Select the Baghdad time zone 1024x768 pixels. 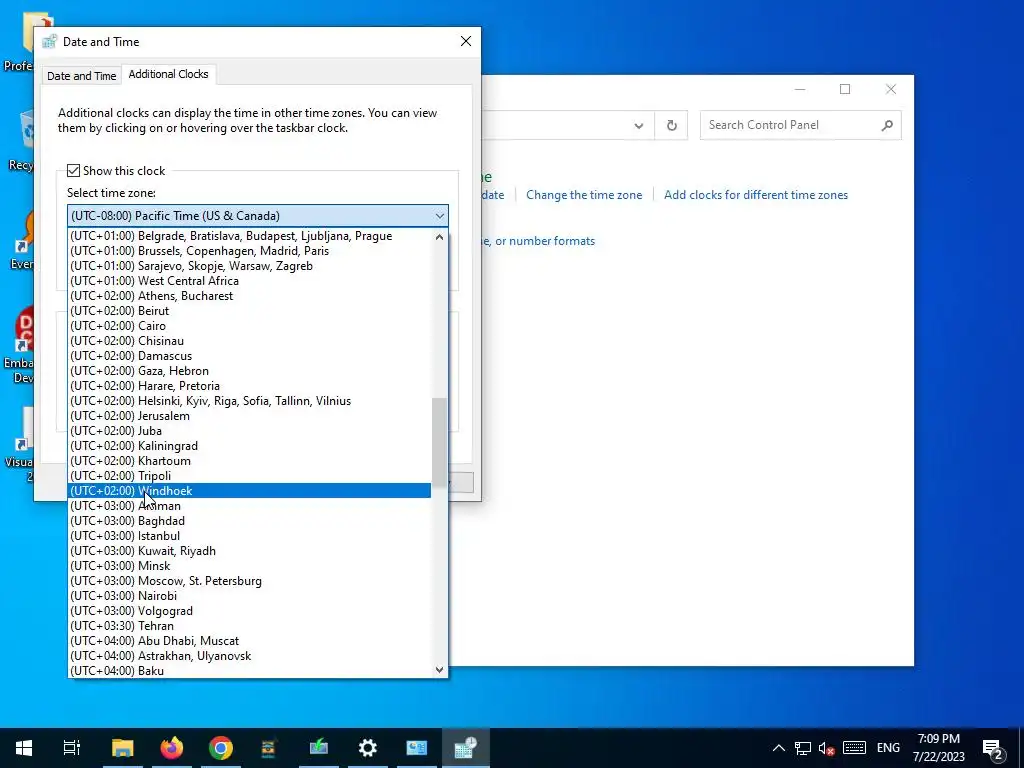point(249,521)
